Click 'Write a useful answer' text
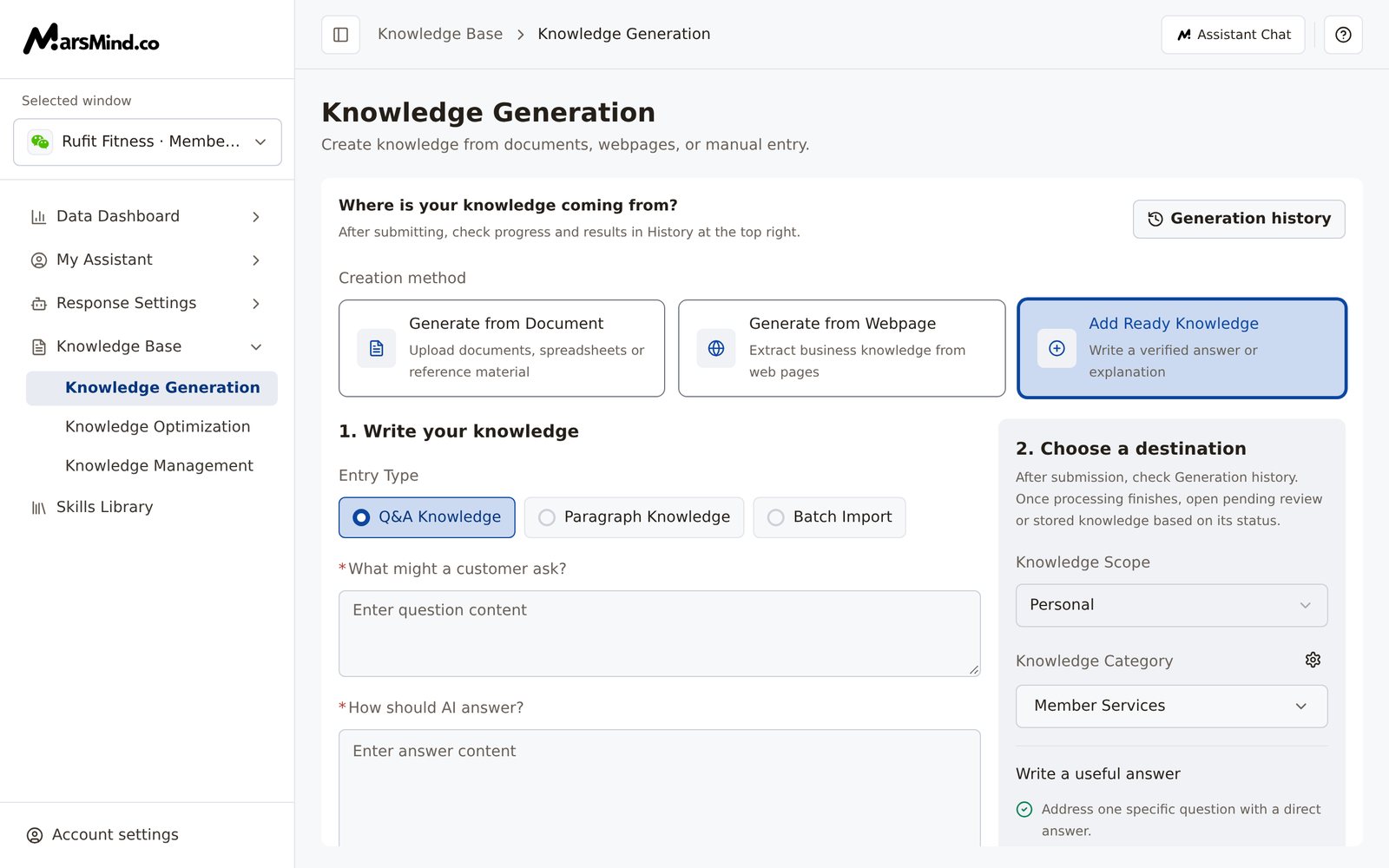The image size is (1389, 868). tap(1098, 774)
